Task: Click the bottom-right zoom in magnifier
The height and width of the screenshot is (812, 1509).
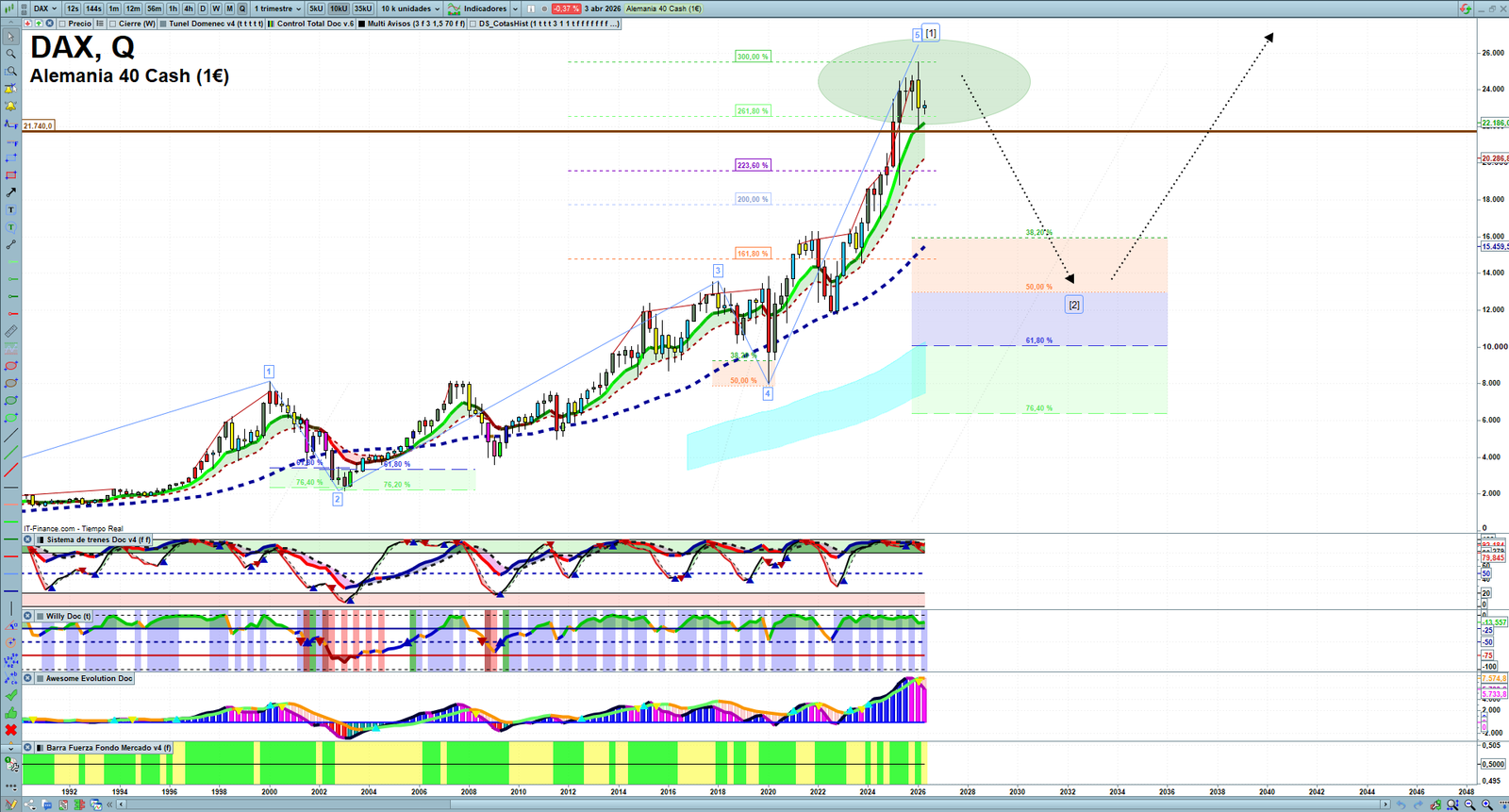Action: [1486, 804]
